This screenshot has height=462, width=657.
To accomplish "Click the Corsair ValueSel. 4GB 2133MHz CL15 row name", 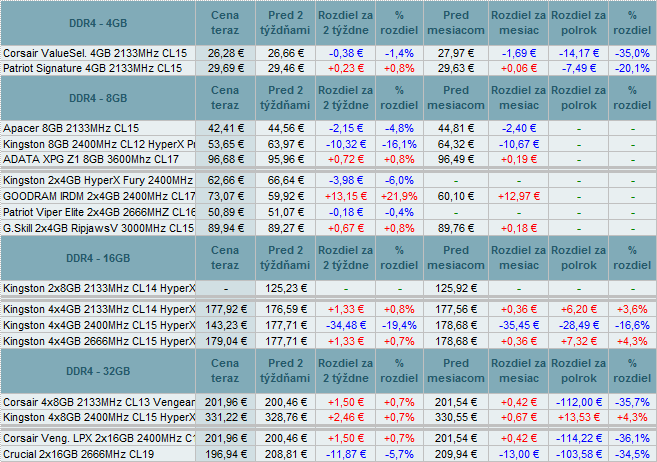I will coord(95,53).
